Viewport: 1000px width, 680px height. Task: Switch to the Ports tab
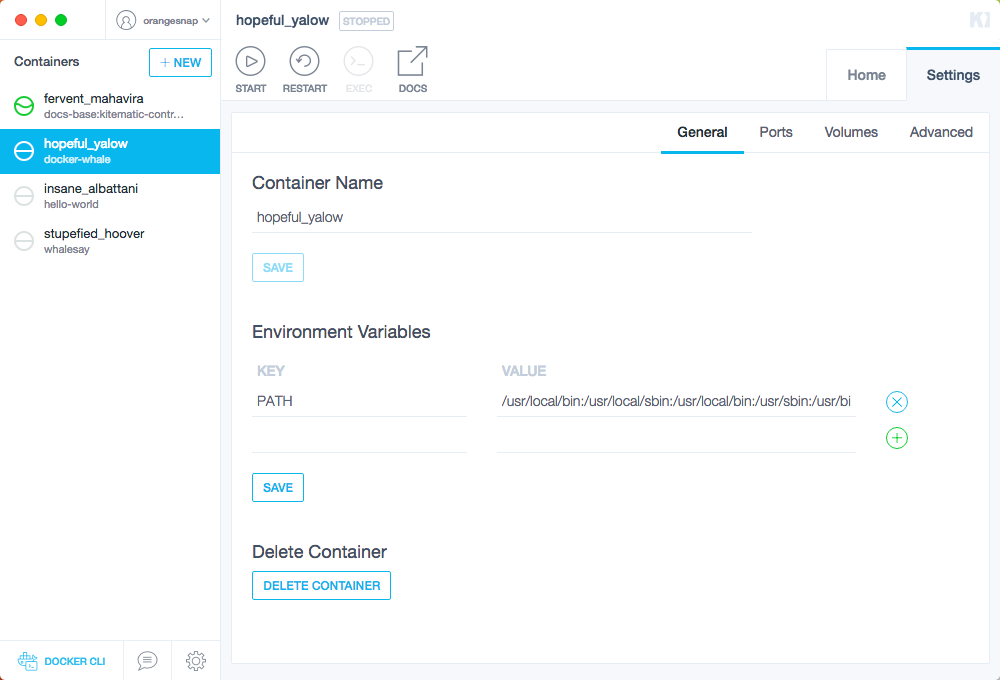[x=775, y=132]
